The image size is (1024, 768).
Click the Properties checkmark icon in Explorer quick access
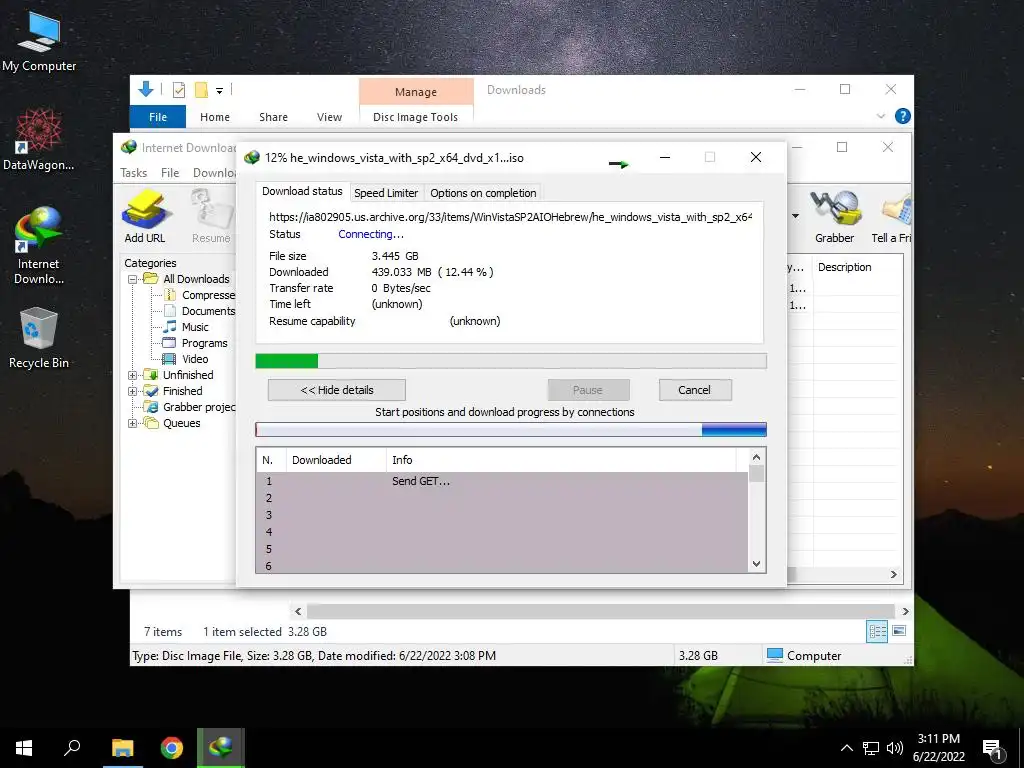pyautogui.click(x=179, y=89)
